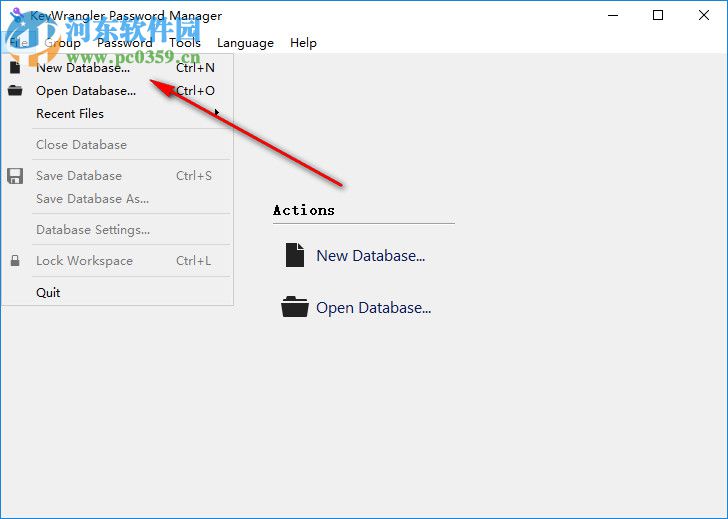The height and width of the screenshot is (519, 728).
Task: Click the Ctrl+O shortcut label
Action: (x=195, y=91)
